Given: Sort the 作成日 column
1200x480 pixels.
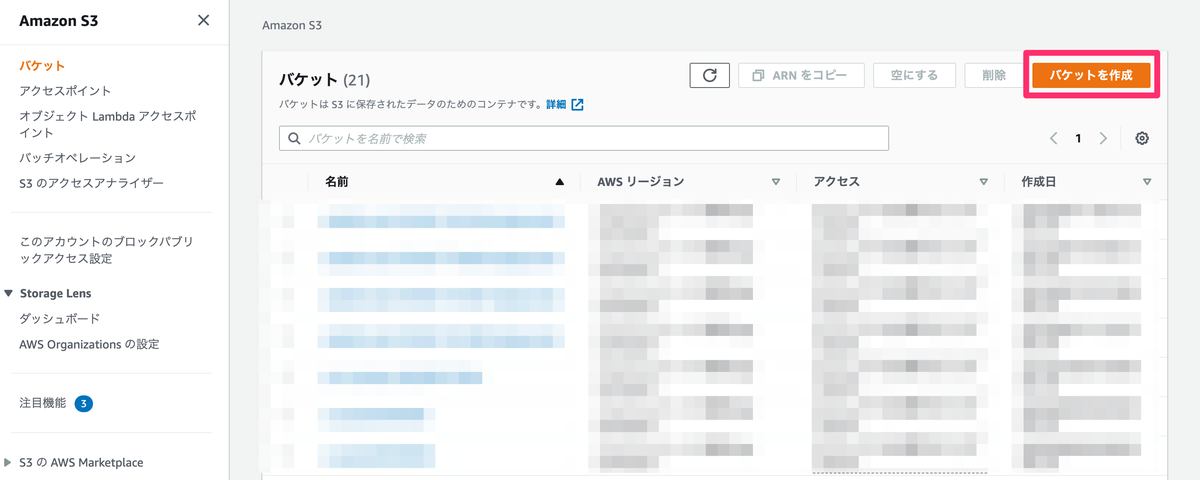Looking at the screenshot, I should pos(1146,182).
